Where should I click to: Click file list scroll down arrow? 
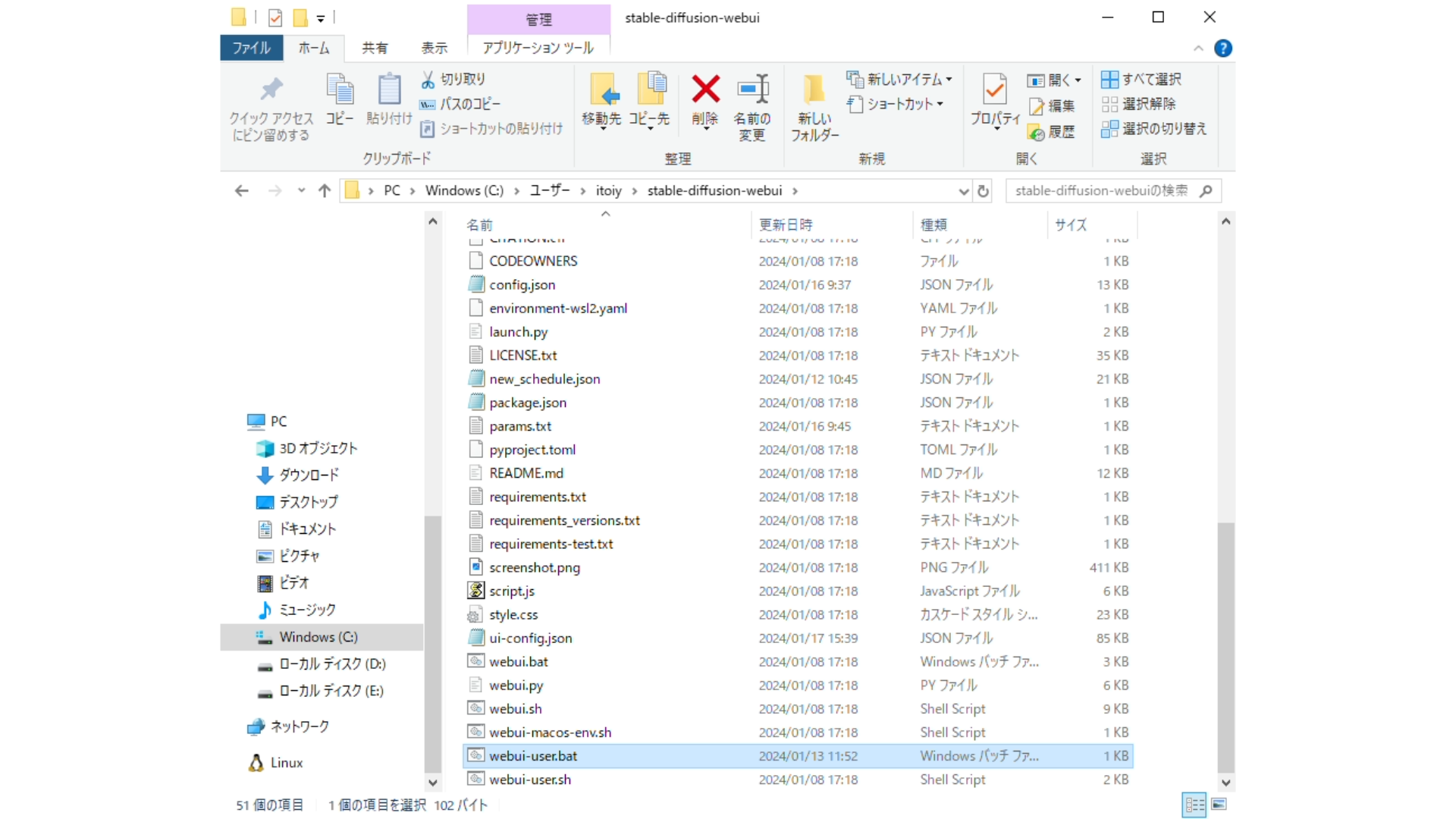click(x=1225, y=783)
